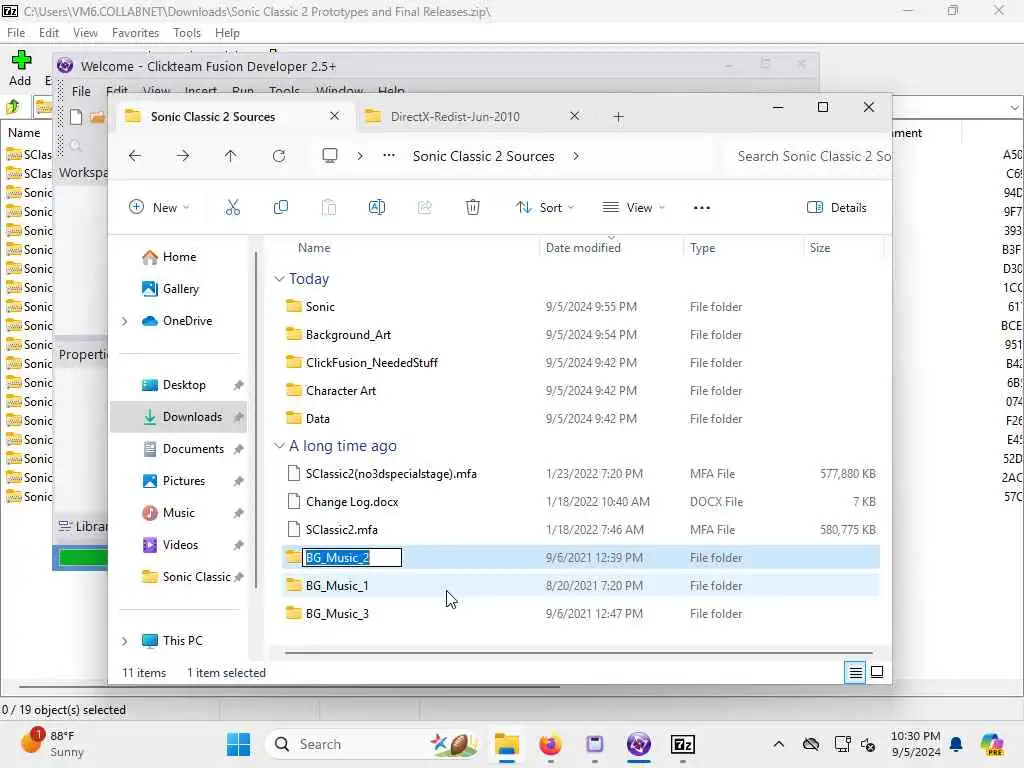This screenshot has width=1024, height=768.
Task: Go back with the Explorer back arrow
Action: 135,156
